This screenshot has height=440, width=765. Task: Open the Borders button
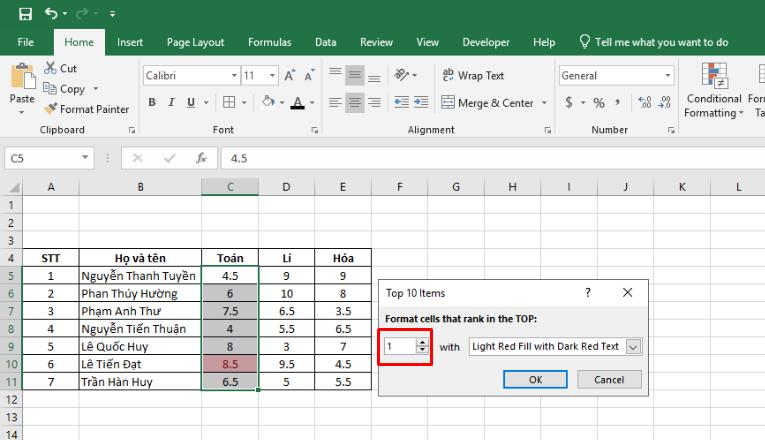click(x=229, y=102)
